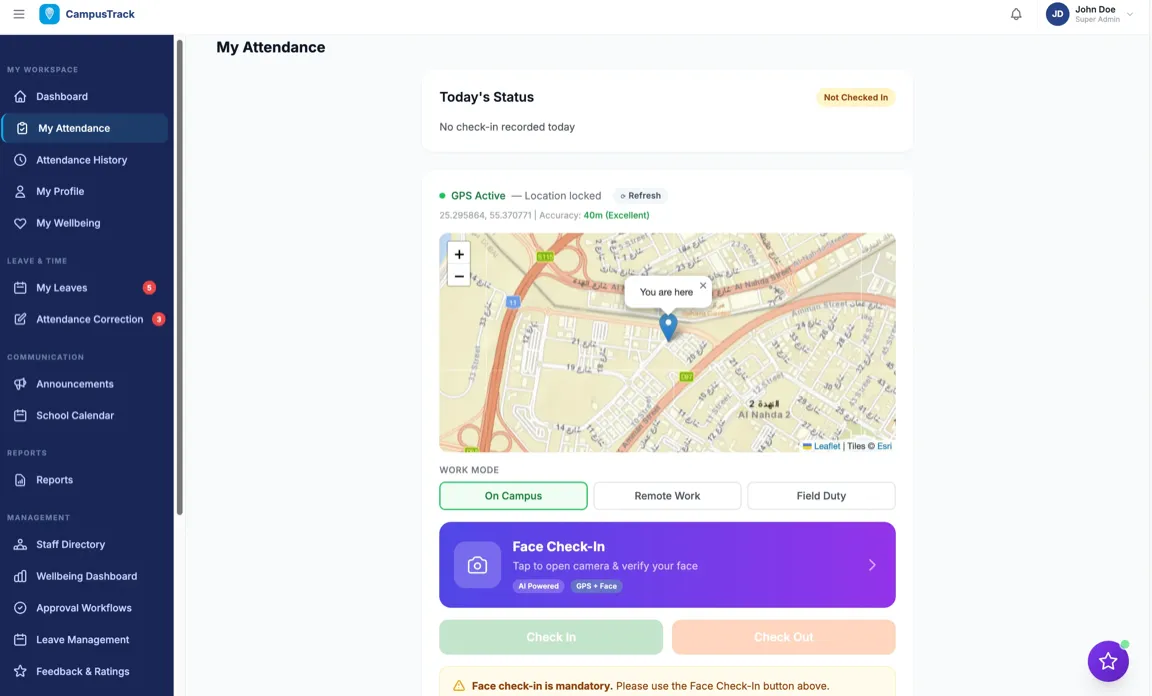
Task: Click the camera icon in Face Check-In
Action: [x=477, y=565]
